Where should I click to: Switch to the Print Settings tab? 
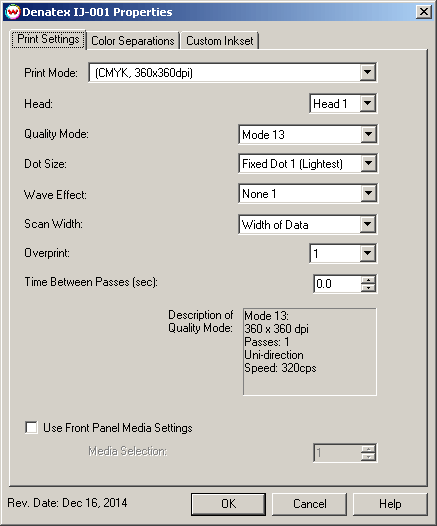click(48, 40)
